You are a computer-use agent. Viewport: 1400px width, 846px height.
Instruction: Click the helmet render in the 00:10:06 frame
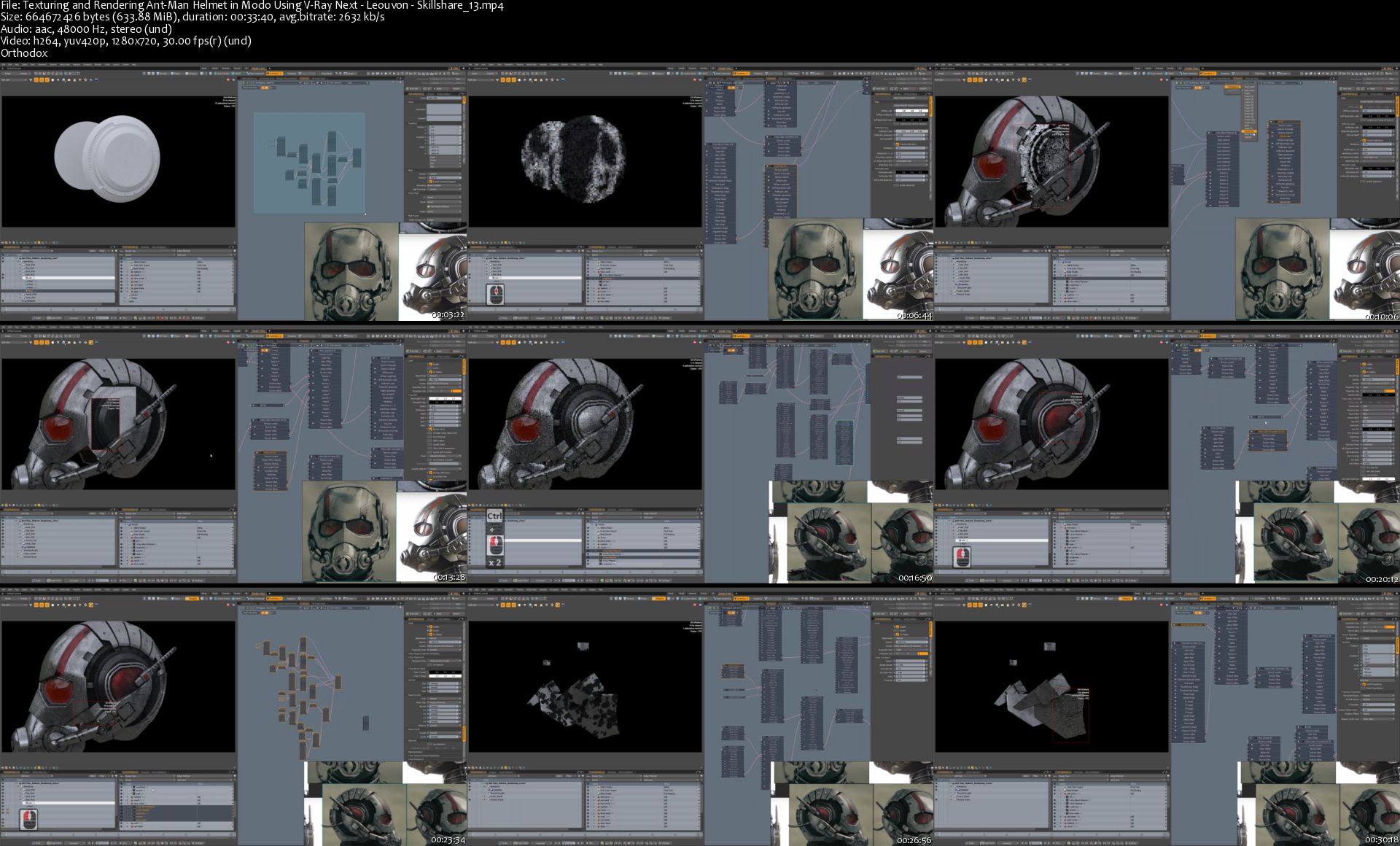click(x=1022, y=160)
